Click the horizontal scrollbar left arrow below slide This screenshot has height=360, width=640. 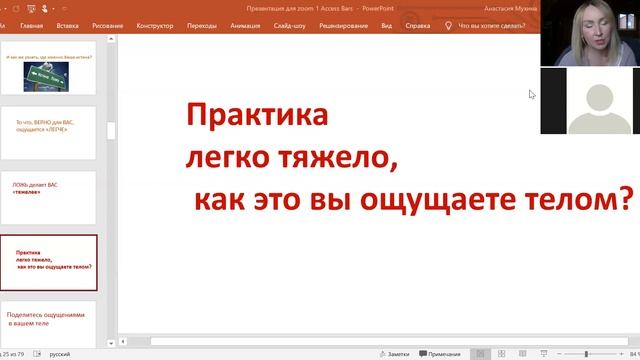point(123,341)
